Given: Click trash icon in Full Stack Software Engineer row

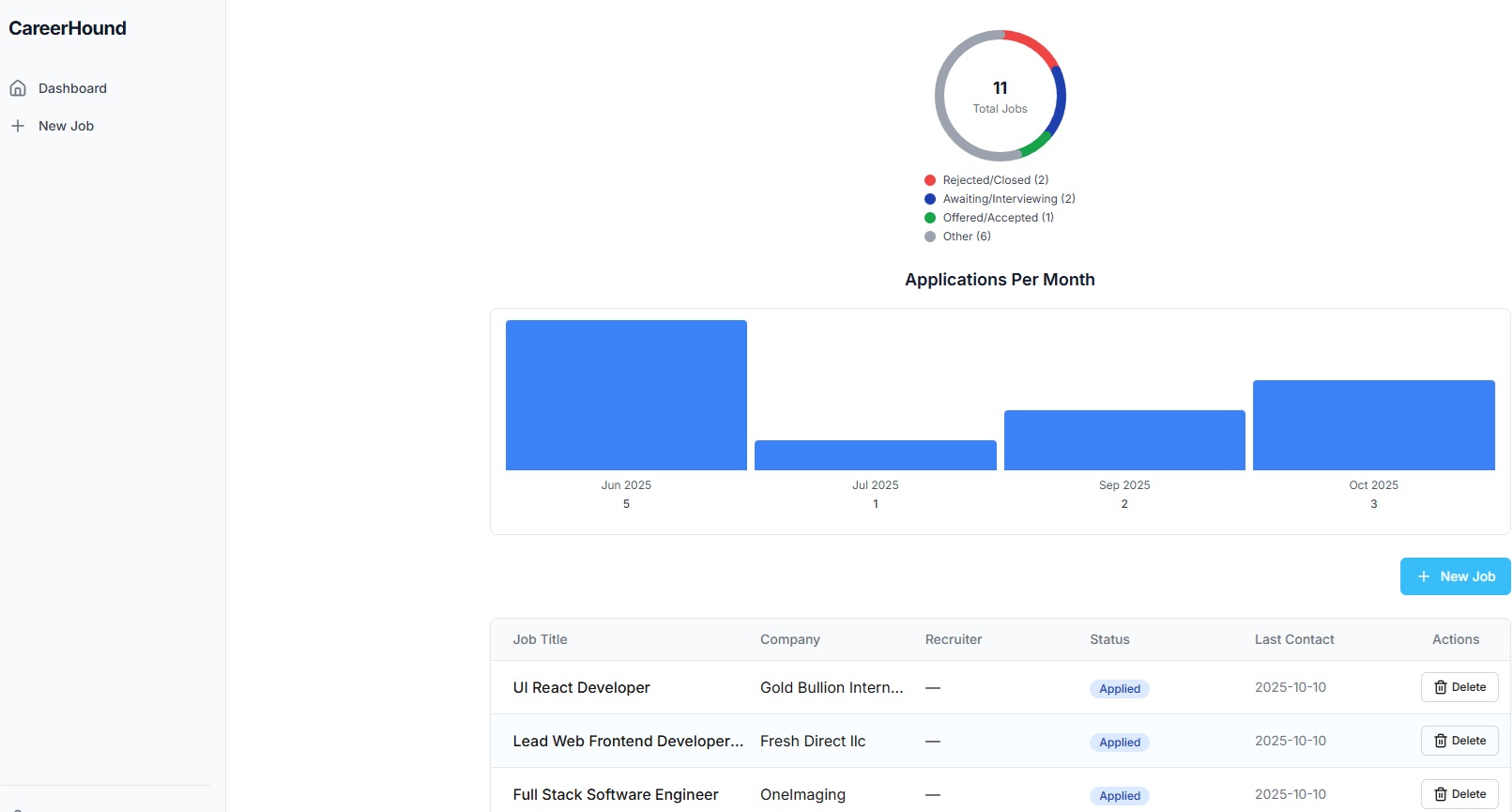Looking at the screenshot, I should tap(1440, 794).
